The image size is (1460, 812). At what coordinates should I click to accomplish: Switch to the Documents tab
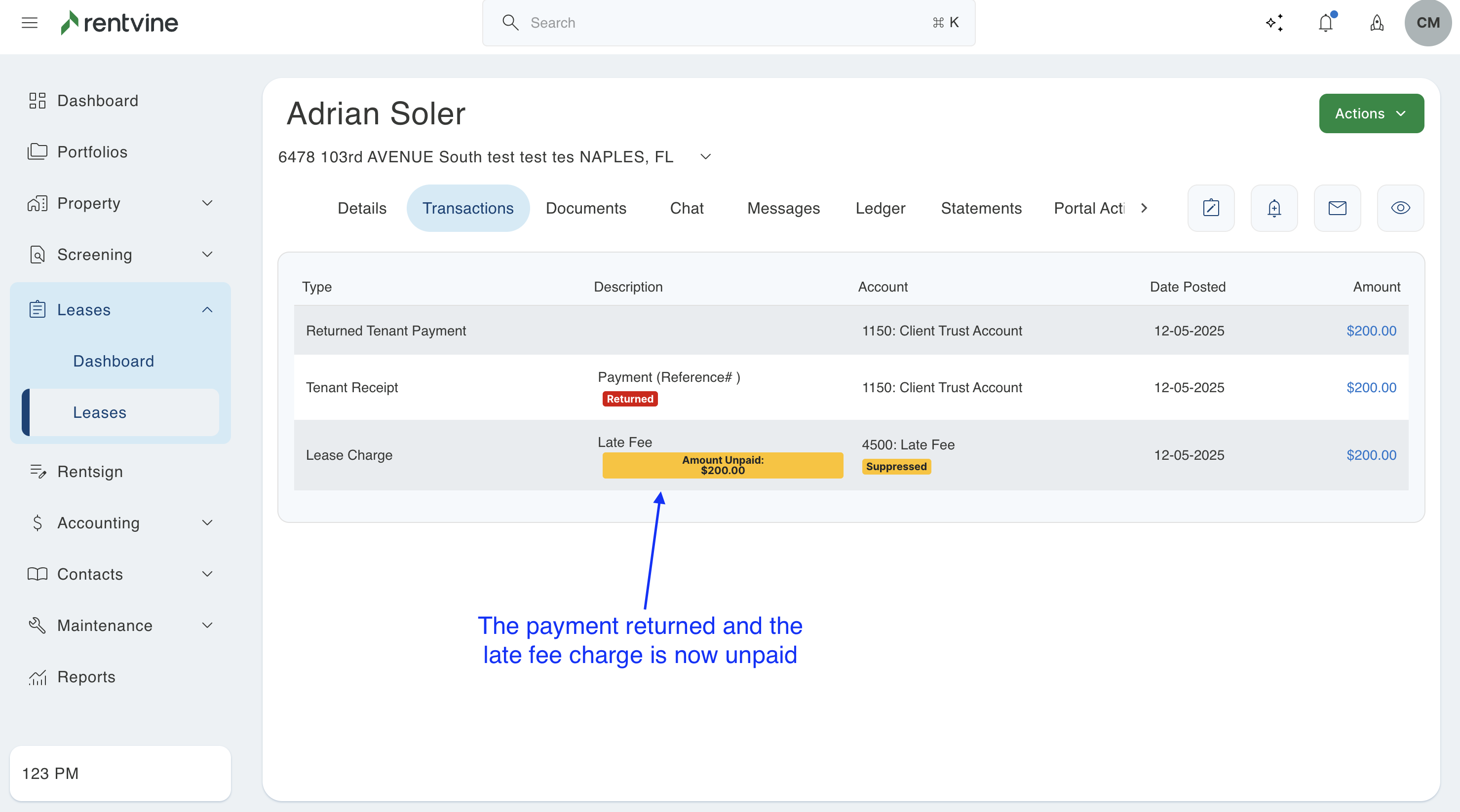click(x=585, y=208)
